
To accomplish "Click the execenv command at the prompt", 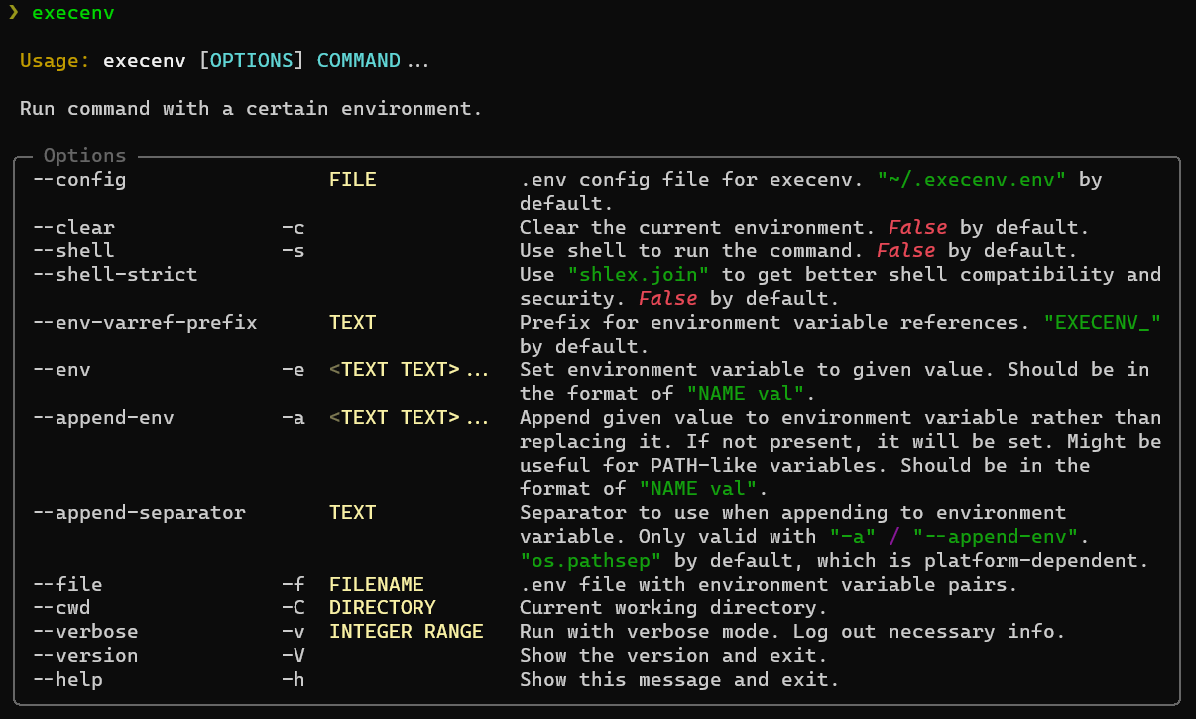I will coord(73,13).
